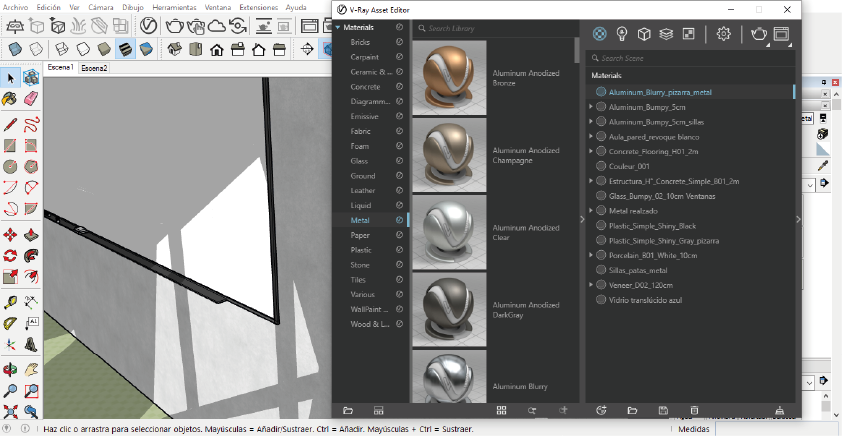Open V-Ray Asset Editor from SketchUp toolbar
The image size is (842, 436).
pyautogui.click(x=149, y=25)
